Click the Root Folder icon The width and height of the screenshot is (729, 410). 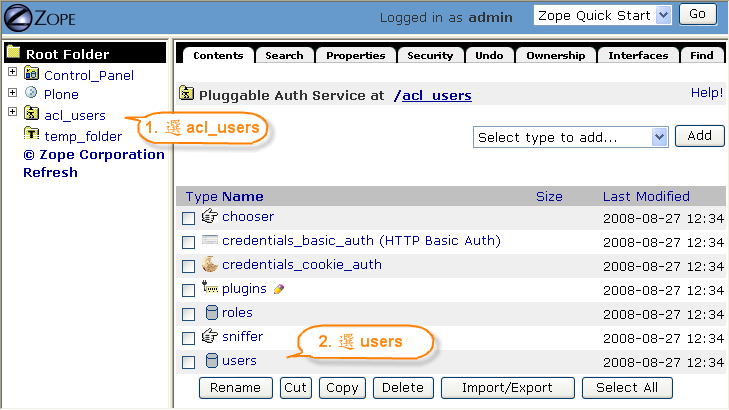coord(13,53)
